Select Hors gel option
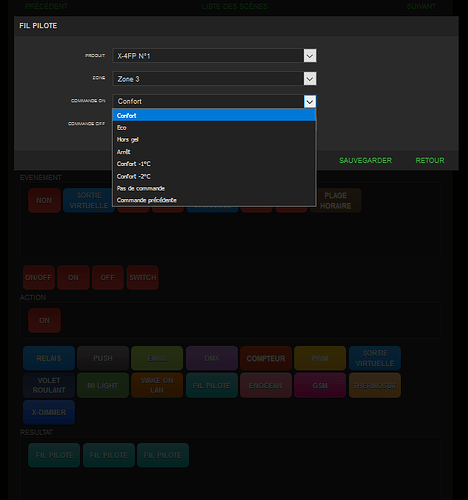 214,139
